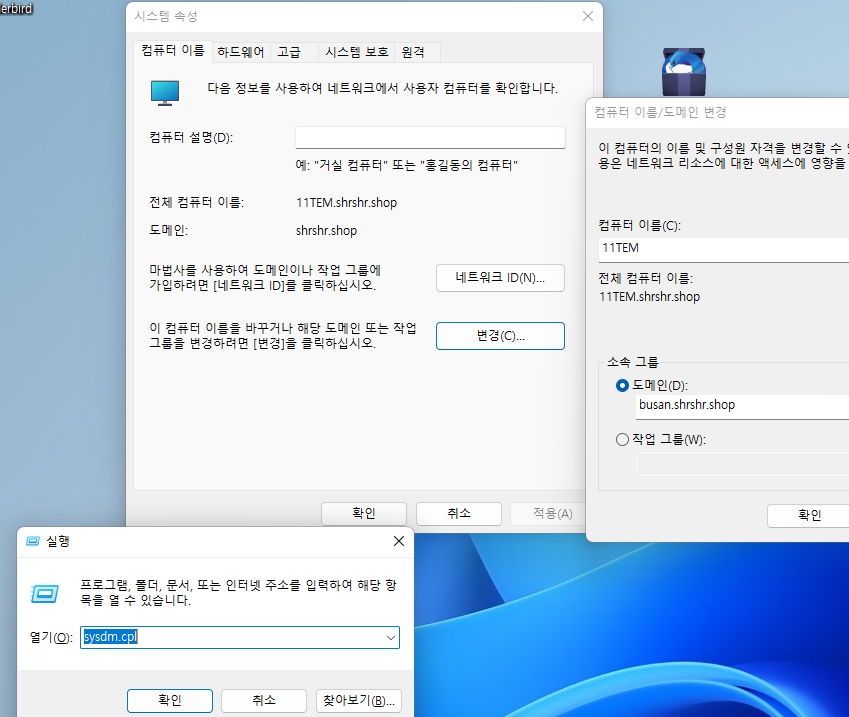The image size is (849, 717).
Task: Close the Run dialog
Action: point(399,541)
